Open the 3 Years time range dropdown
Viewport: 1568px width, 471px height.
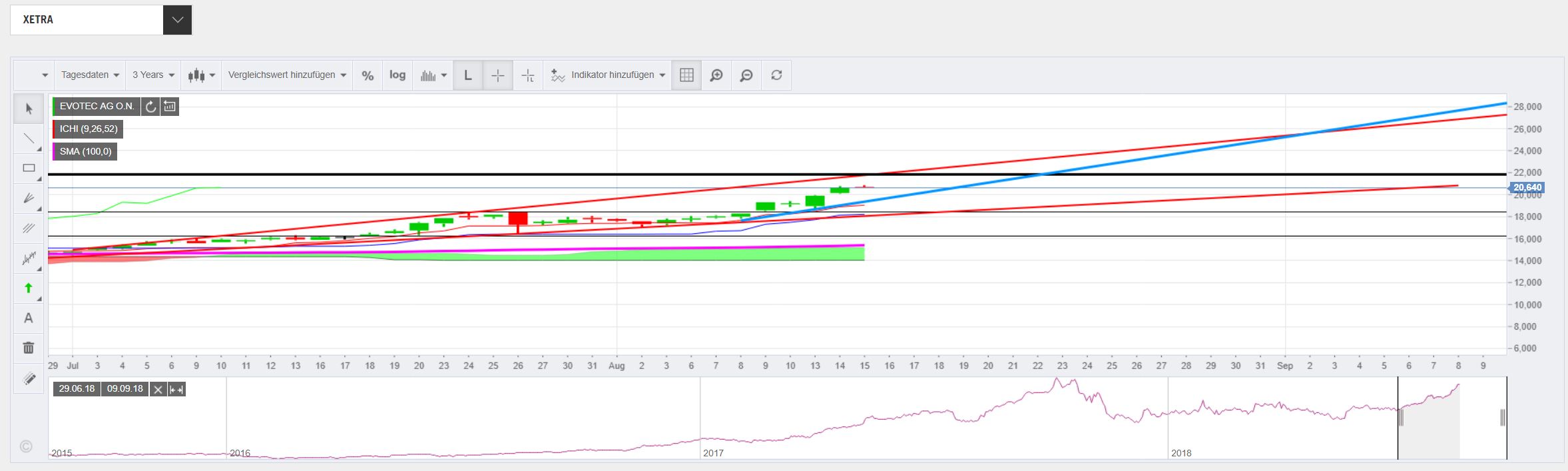(153, 75)
